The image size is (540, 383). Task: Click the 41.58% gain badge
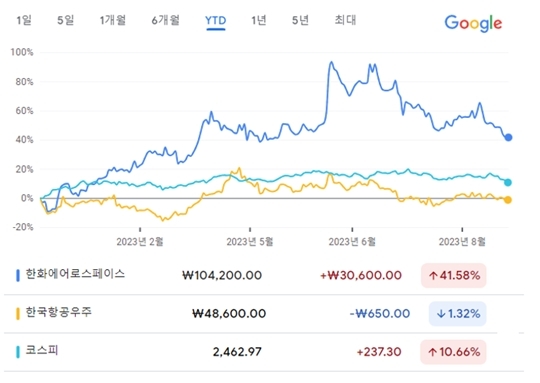click(454, 276)
